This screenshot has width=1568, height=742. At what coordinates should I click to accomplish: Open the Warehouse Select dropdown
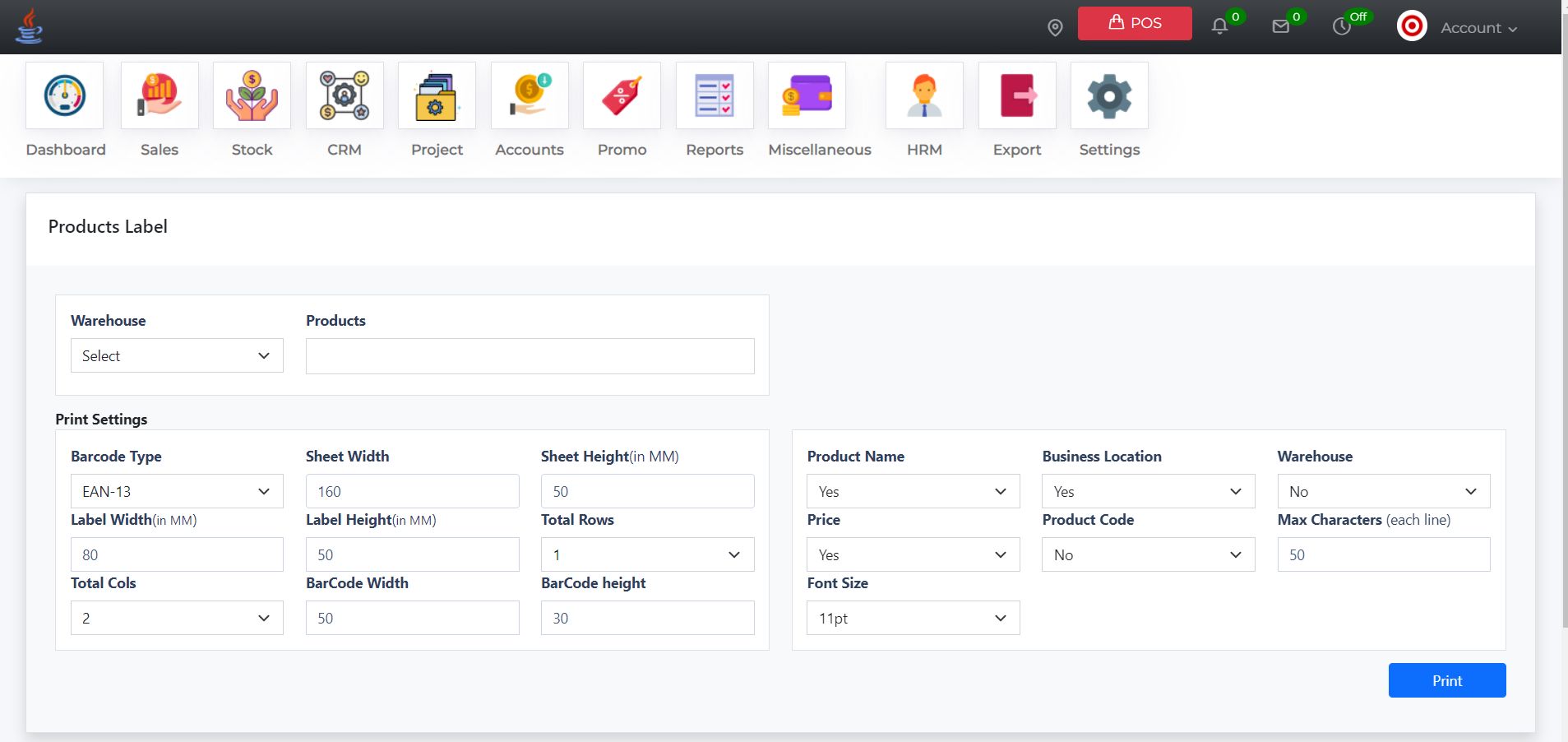177,355
